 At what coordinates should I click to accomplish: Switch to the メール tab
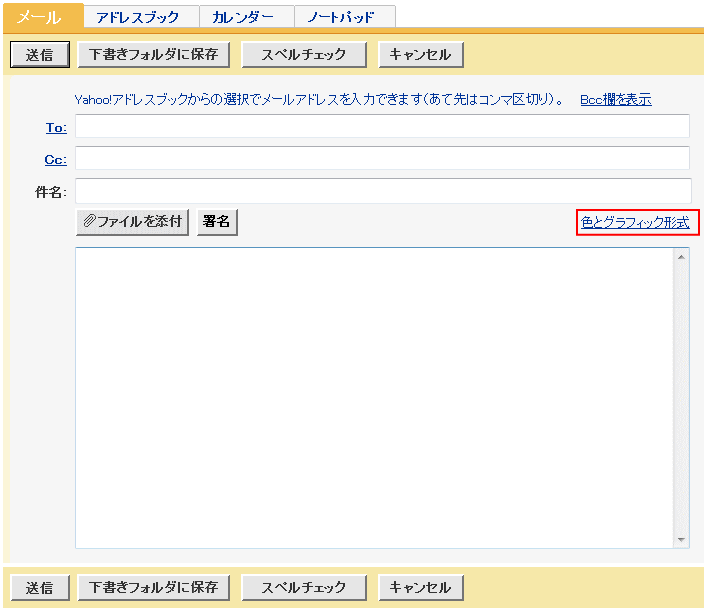click(41, 16)
